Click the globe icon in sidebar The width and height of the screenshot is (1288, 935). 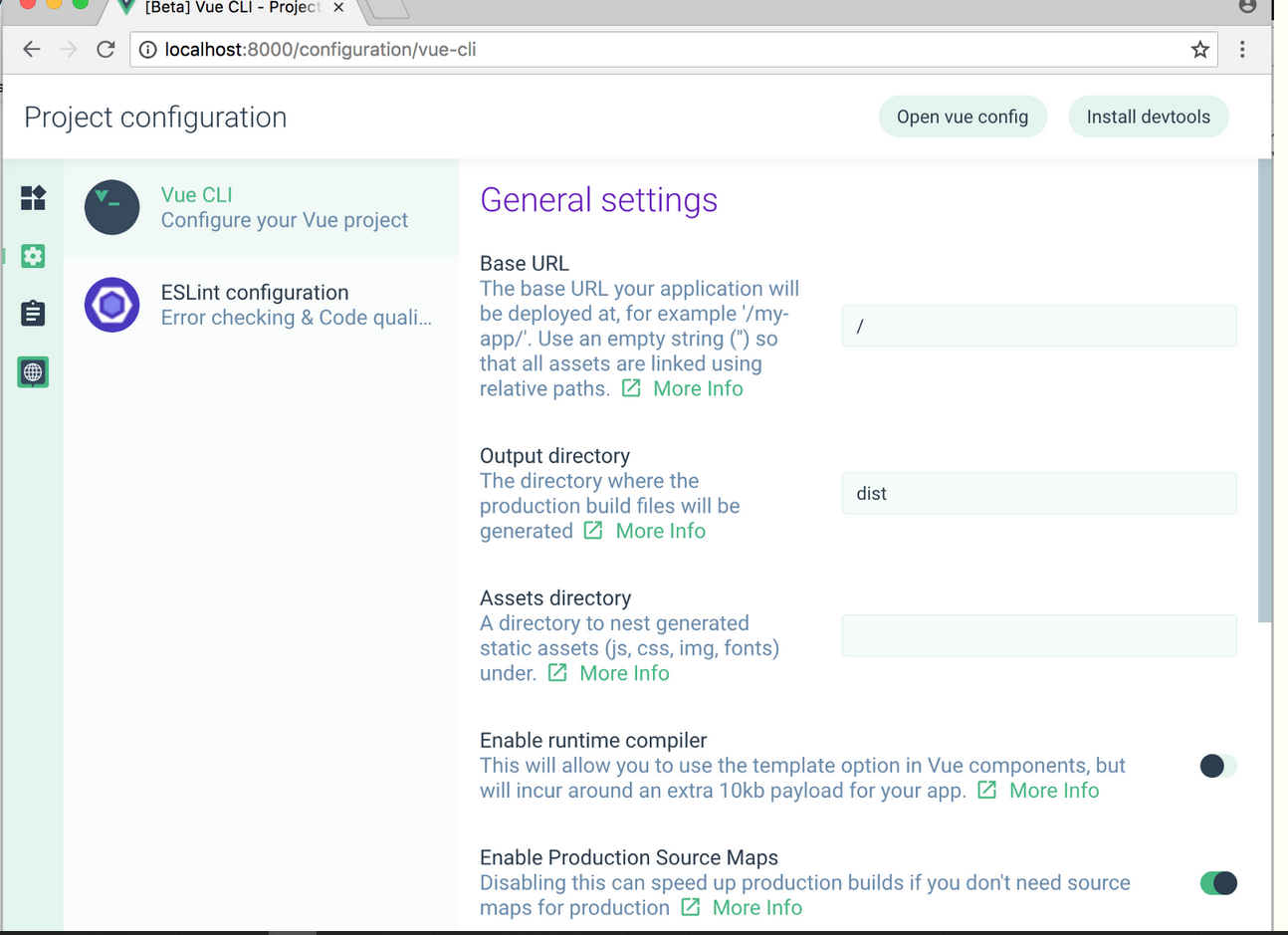33,372
